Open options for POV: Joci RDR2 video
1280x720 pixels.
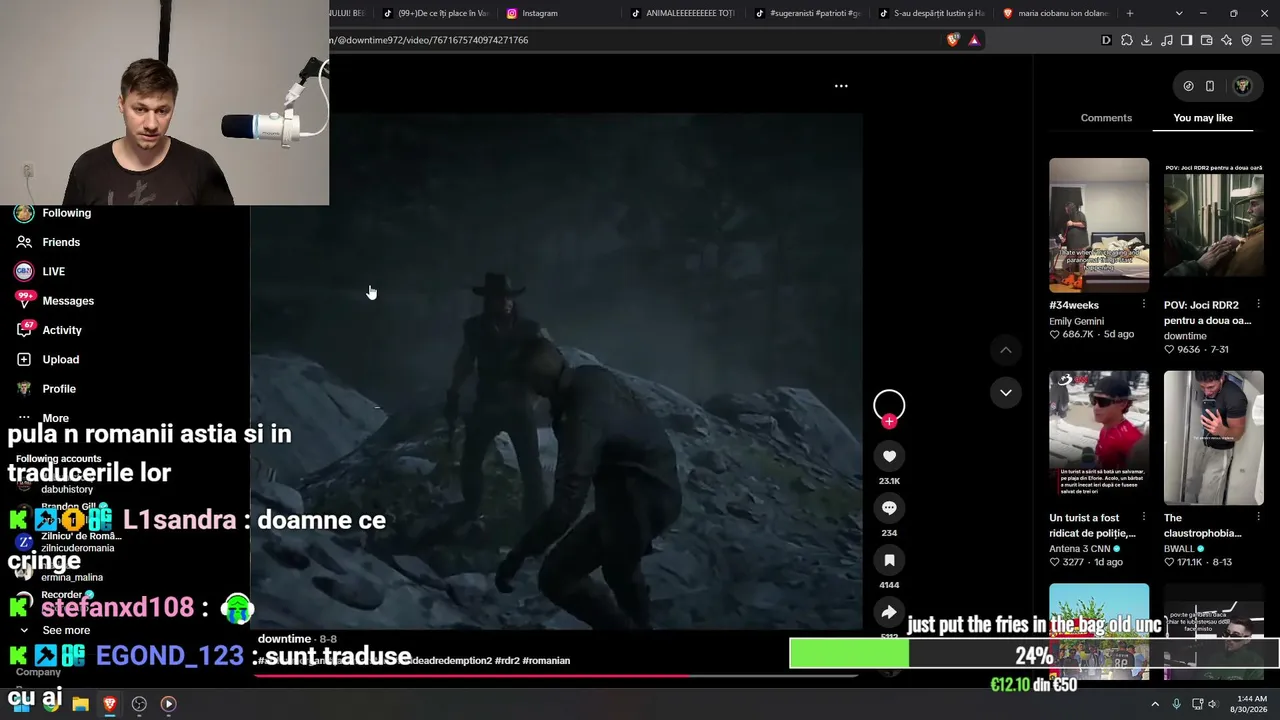coord(1258,304)
